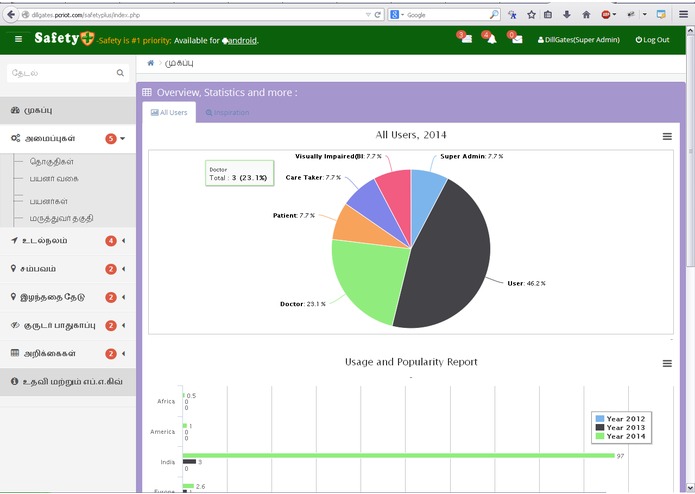Screen dimensions: 695x494
Task: Click the red Adblock stop-sign icon
Action: click(x=605, y=15)
